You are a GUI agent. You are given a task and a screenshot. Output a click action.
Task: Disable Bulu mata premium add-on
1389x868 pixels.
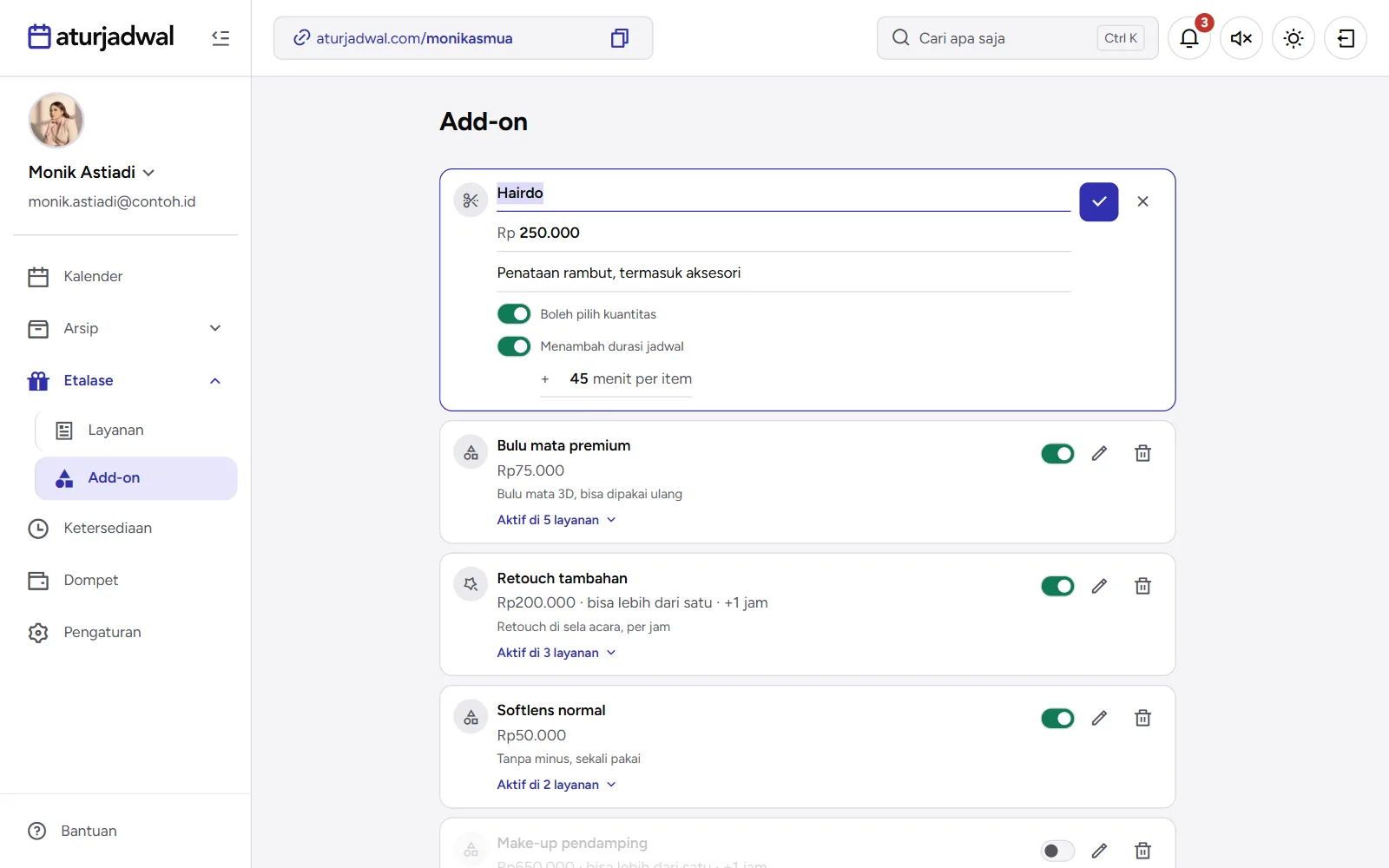[x=1057, y=454]
